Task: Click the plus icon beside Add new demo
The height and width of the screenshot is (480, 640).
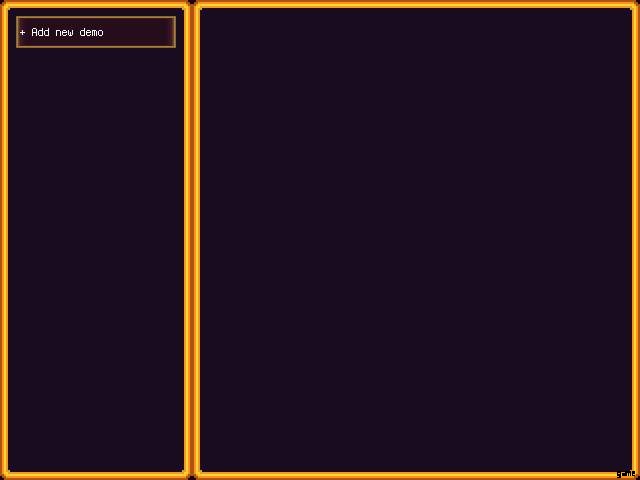Action: [x=23, y=33]
